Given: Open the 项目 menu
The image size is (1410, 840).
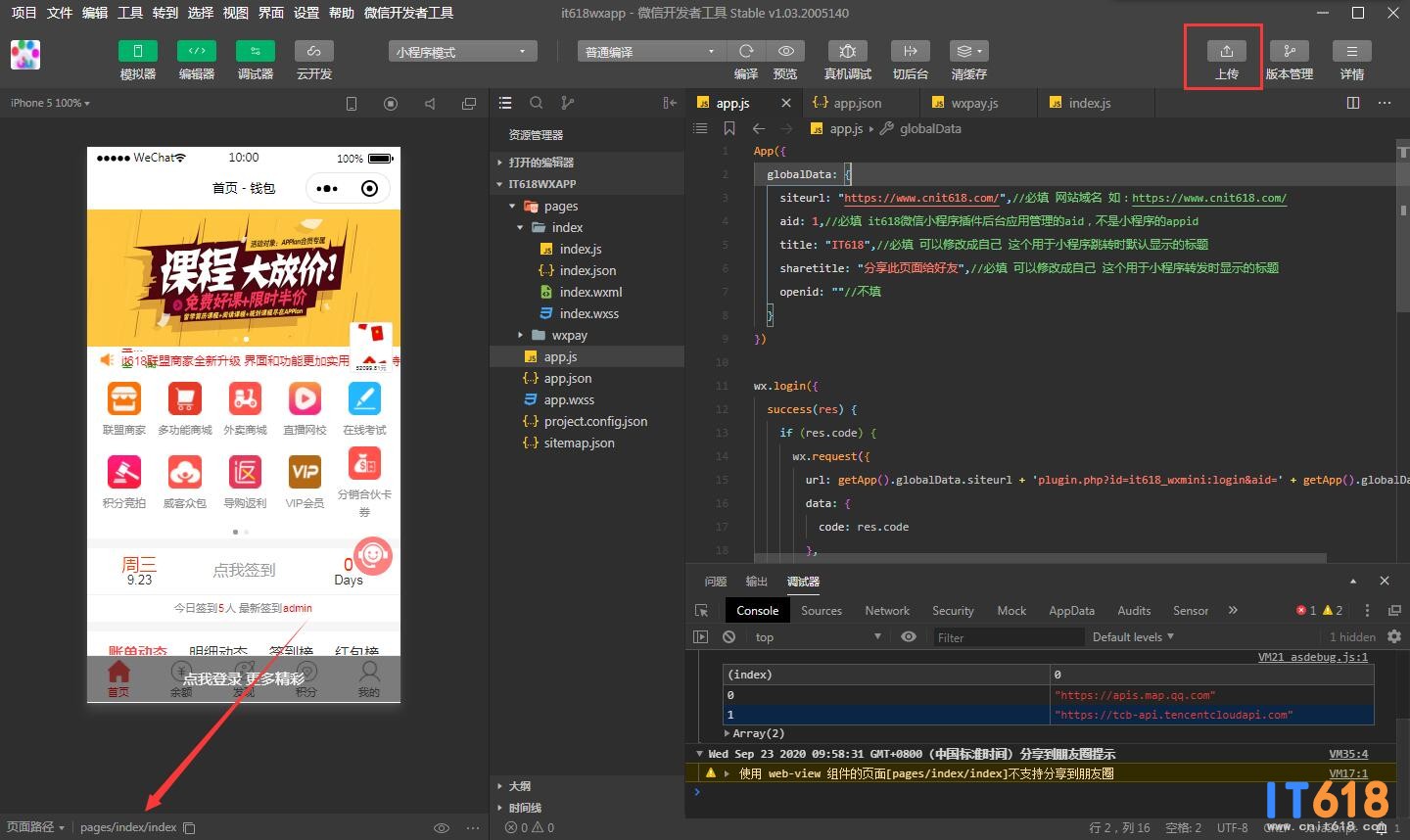Looking at the screenshot, I should tap(23, 13).
